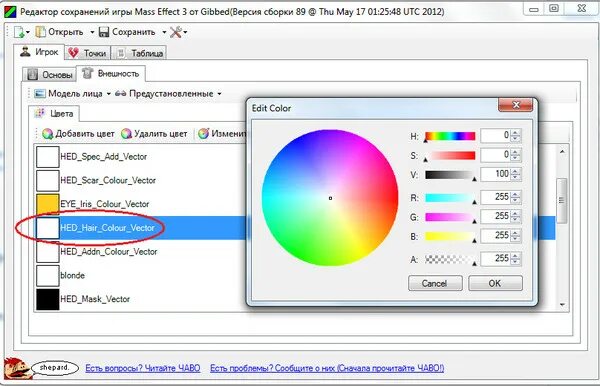Click the Удалить цвет button
Screen dimensions: 600x386
(x=154, y=134)
